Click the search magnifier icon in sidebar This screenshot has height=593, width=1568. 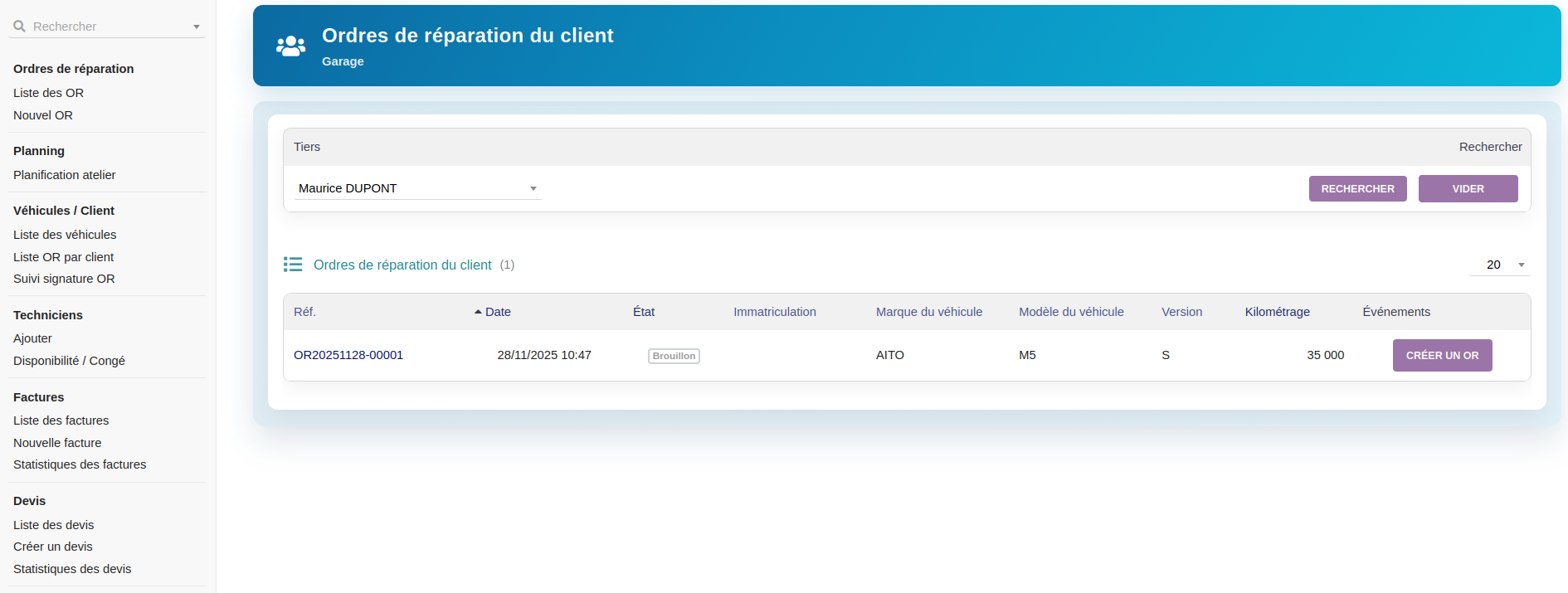pos(19,27)
